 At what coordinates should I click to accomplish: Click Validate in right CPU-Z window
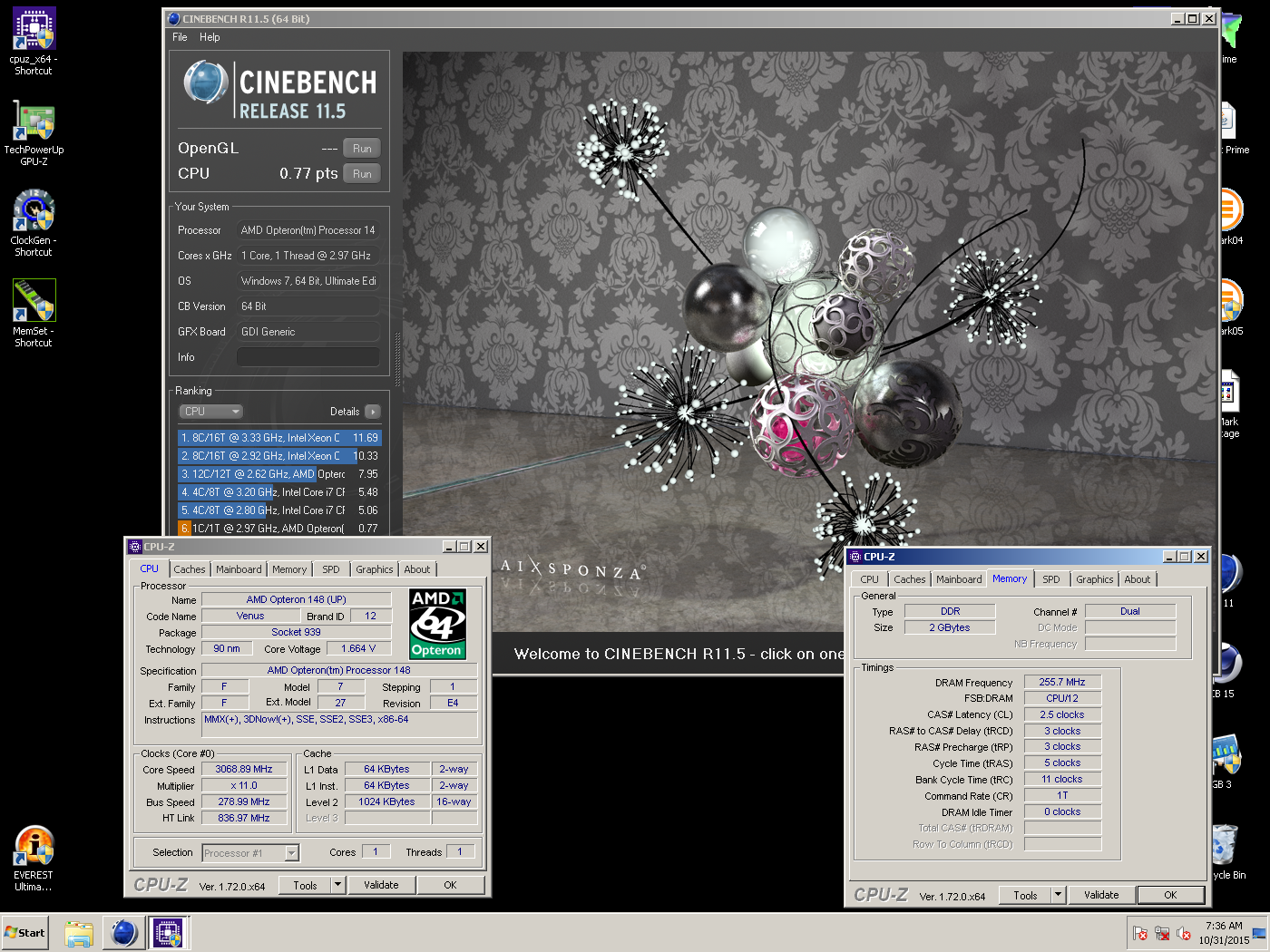(1101, 895)
